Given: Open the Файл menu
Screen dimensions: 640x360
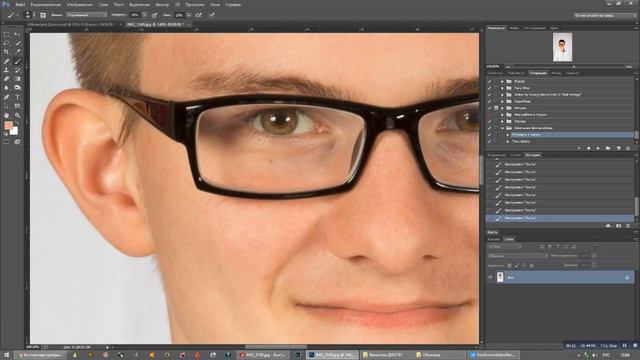Looking at the screenshot, I should (x=20, y=4).
